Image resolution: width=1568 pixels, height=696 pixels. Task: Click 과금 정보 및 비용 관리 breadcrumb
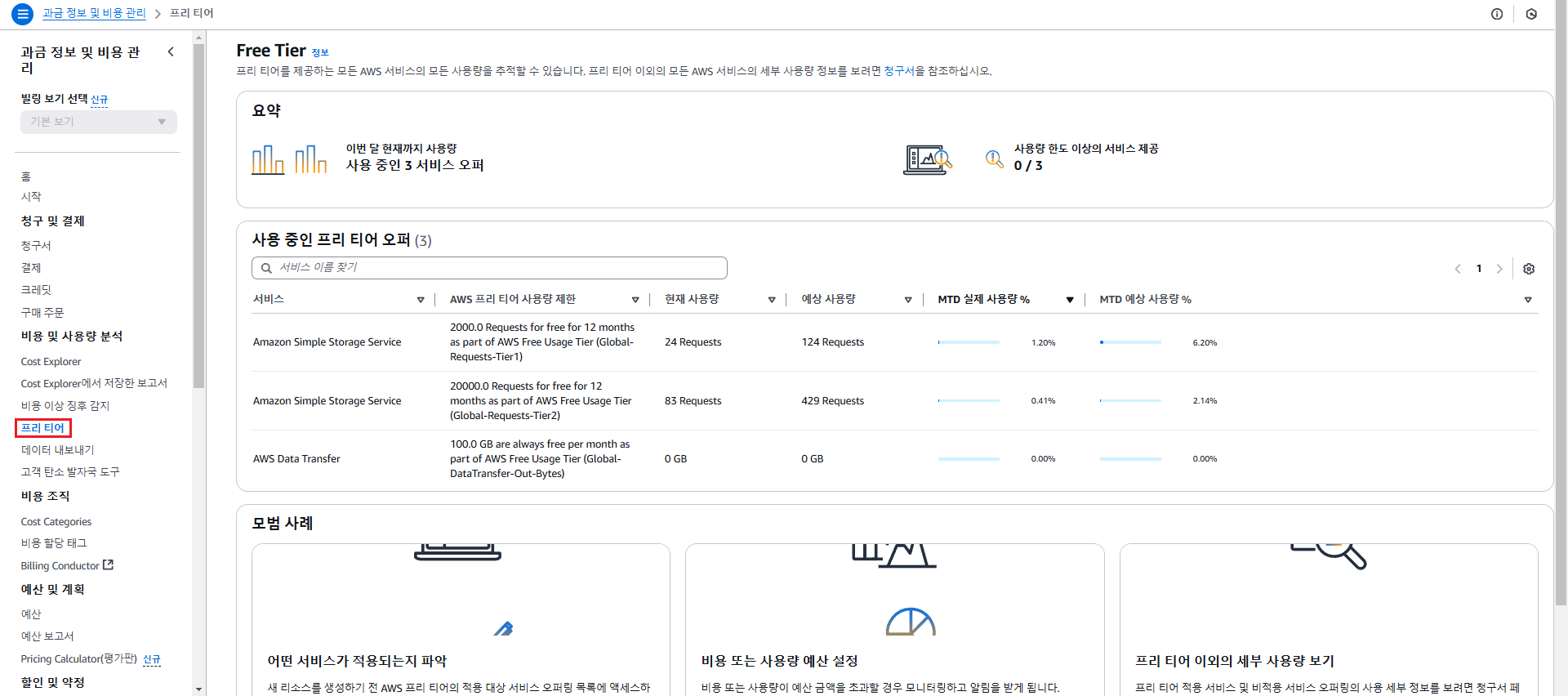(x=94, y=13)
